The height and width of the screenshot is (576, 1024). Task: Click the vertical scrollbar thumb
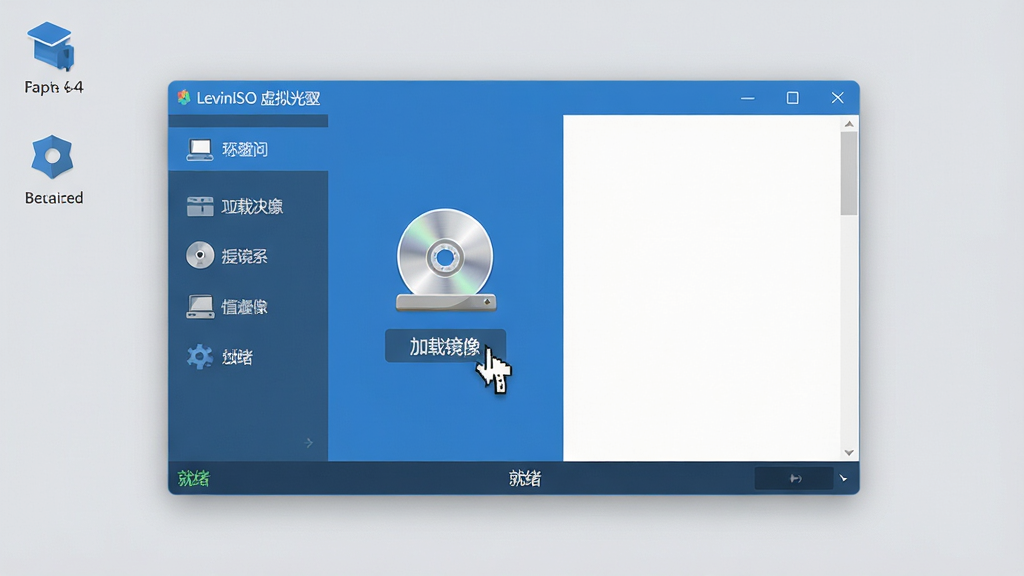point(849,174)
